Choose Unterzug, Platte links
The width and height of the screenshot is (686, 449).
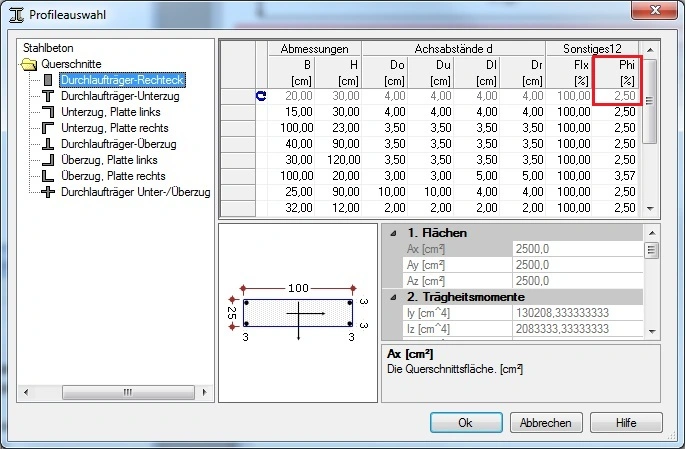(x=111, y=112)
